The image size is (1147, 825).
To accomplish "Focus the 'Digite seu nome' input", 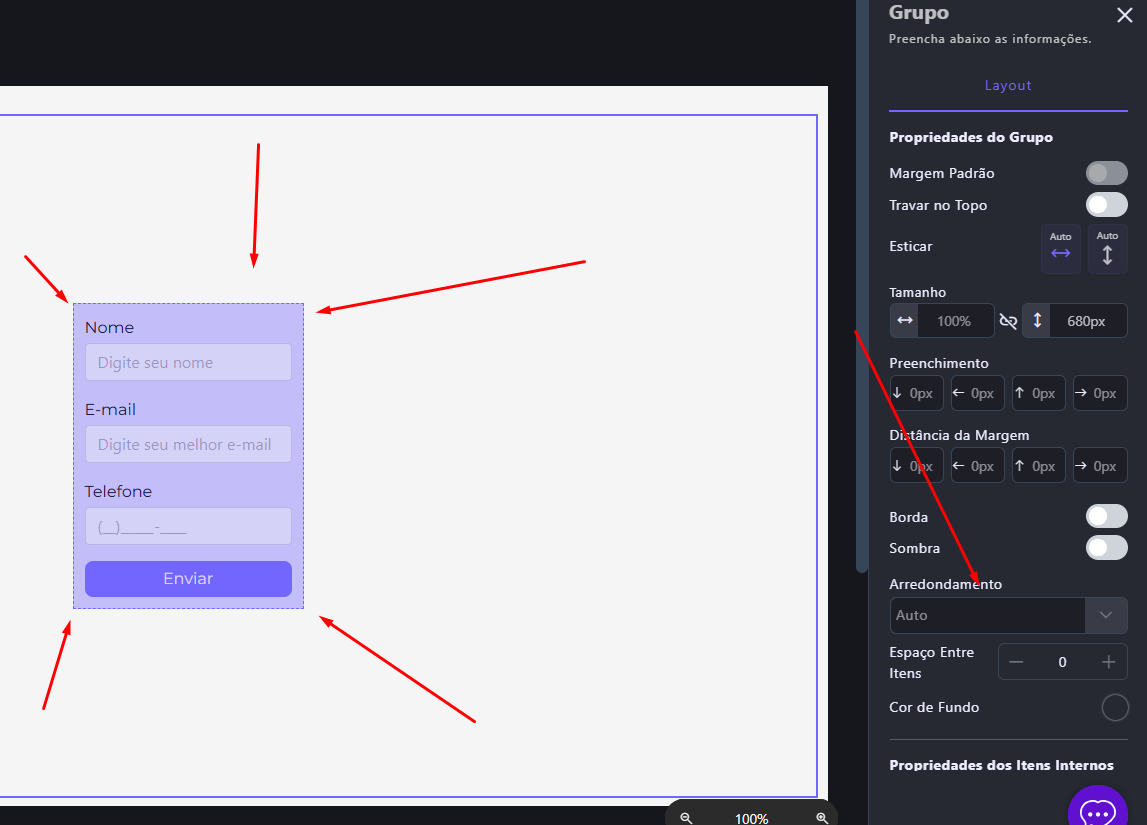I will 188,362.
